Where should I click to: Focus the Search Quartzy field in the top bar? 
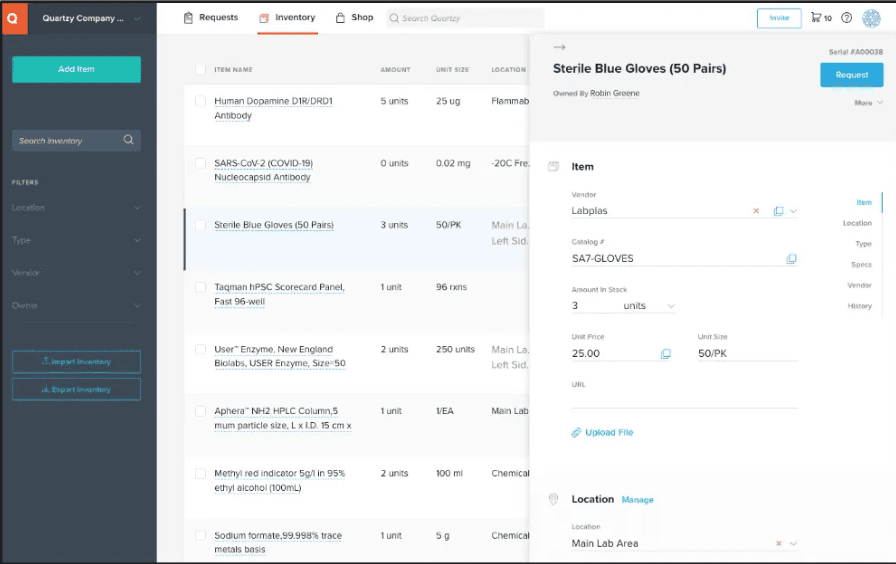(x=465, y=18)
